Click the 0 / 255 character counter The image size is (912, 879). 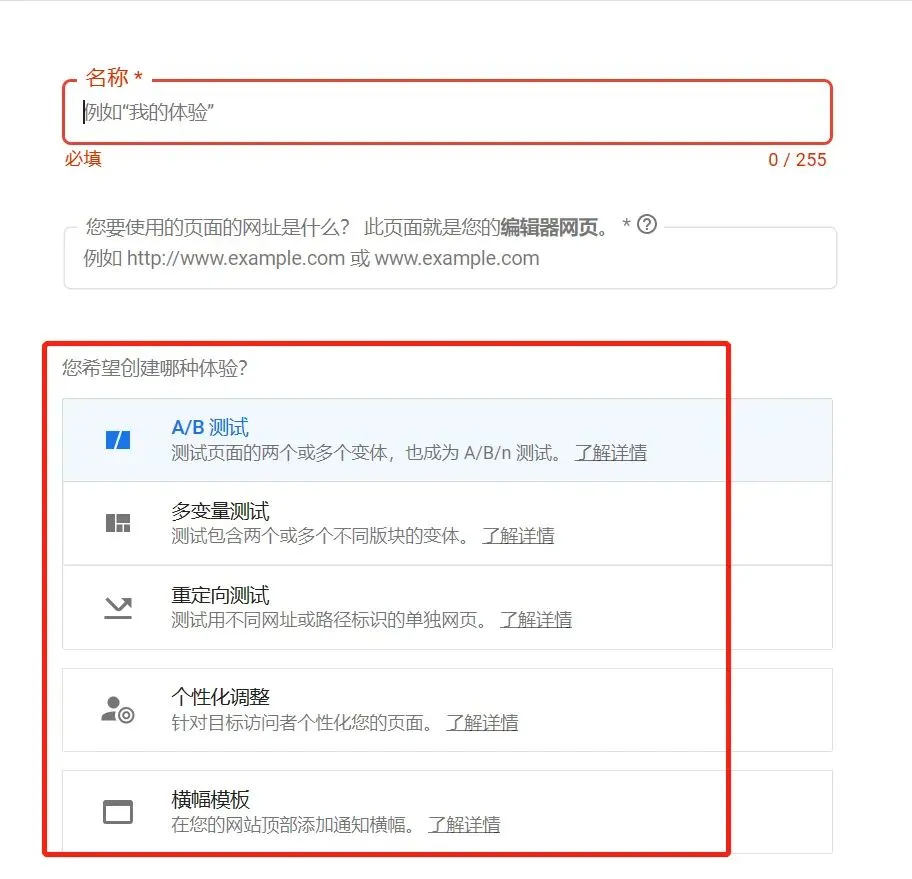coord(797,159)
